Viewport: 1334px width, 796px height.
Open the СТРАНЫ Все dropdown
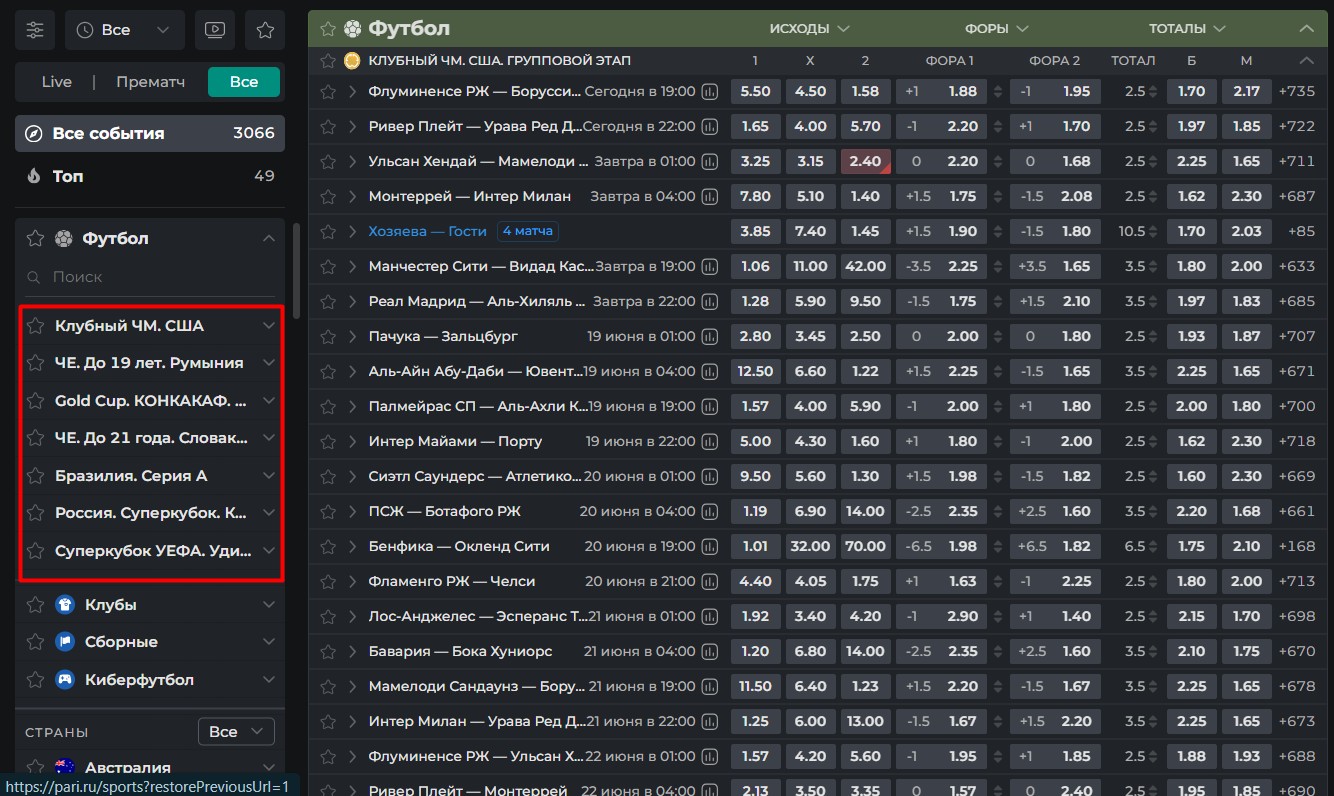pyautogui.click(x=236, y=732)
